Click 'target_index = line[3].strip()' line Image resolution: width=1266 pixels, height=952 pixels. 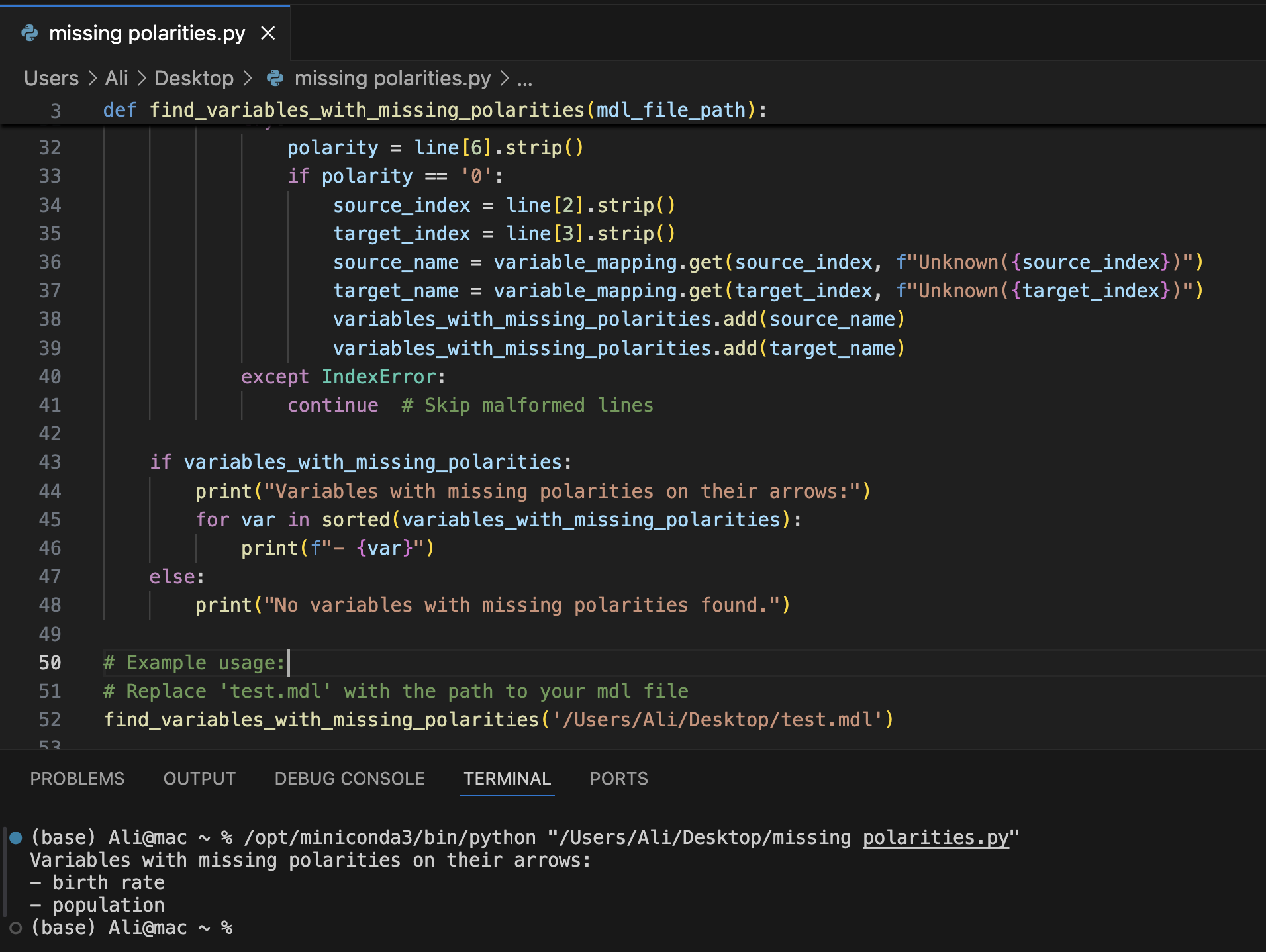[x=504, y=234]
